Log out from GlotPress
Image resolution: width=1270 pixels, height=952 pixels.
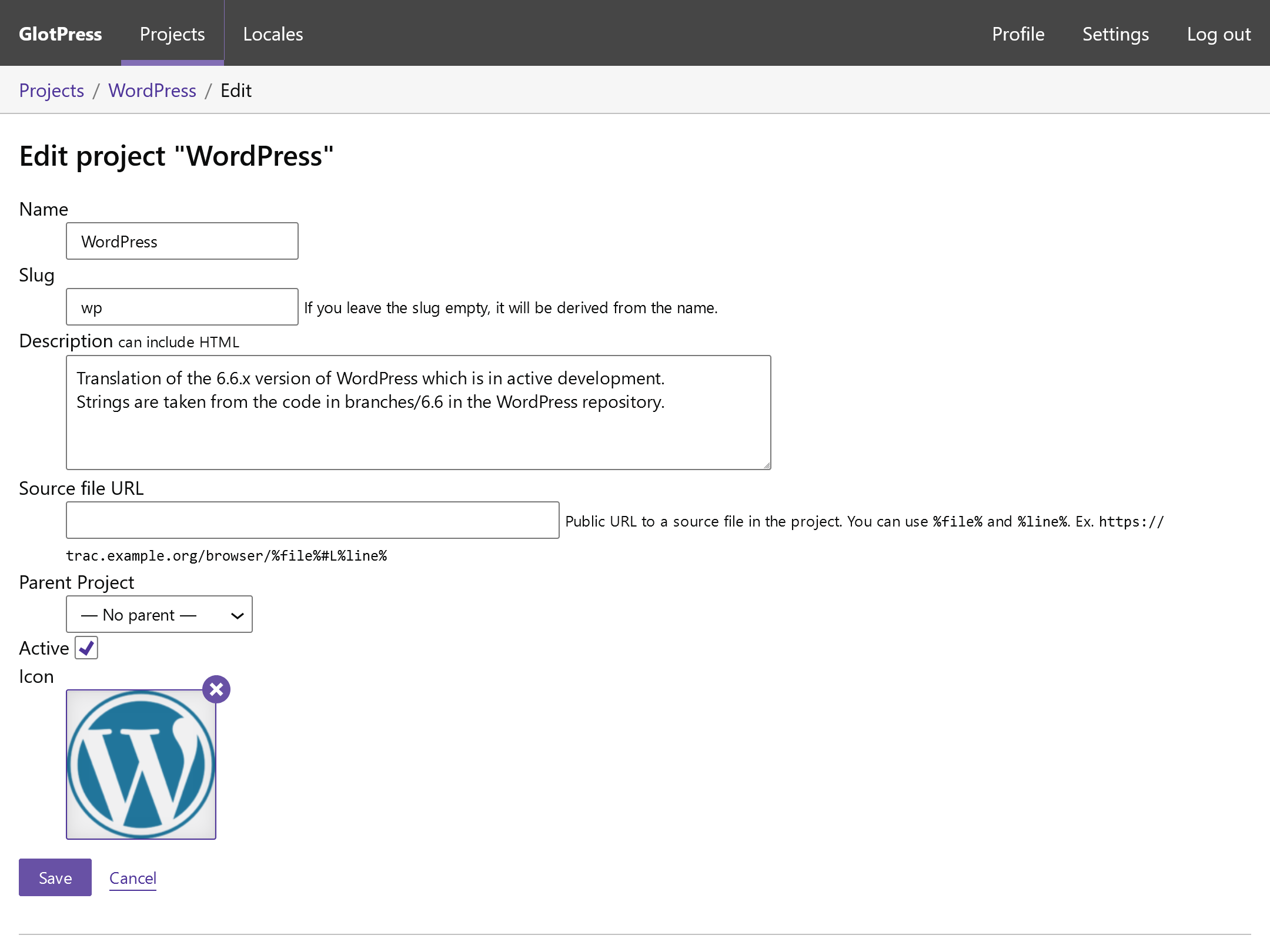pyautogui.click(x=1219, y=34)
